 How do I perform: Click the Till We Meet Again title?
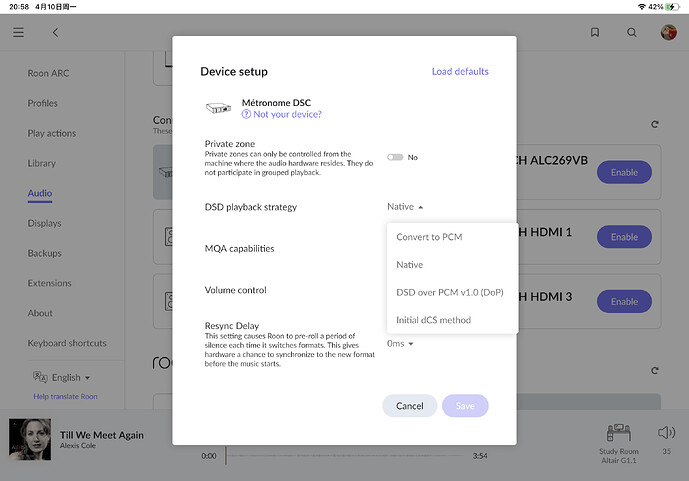[x=102, y=435]
